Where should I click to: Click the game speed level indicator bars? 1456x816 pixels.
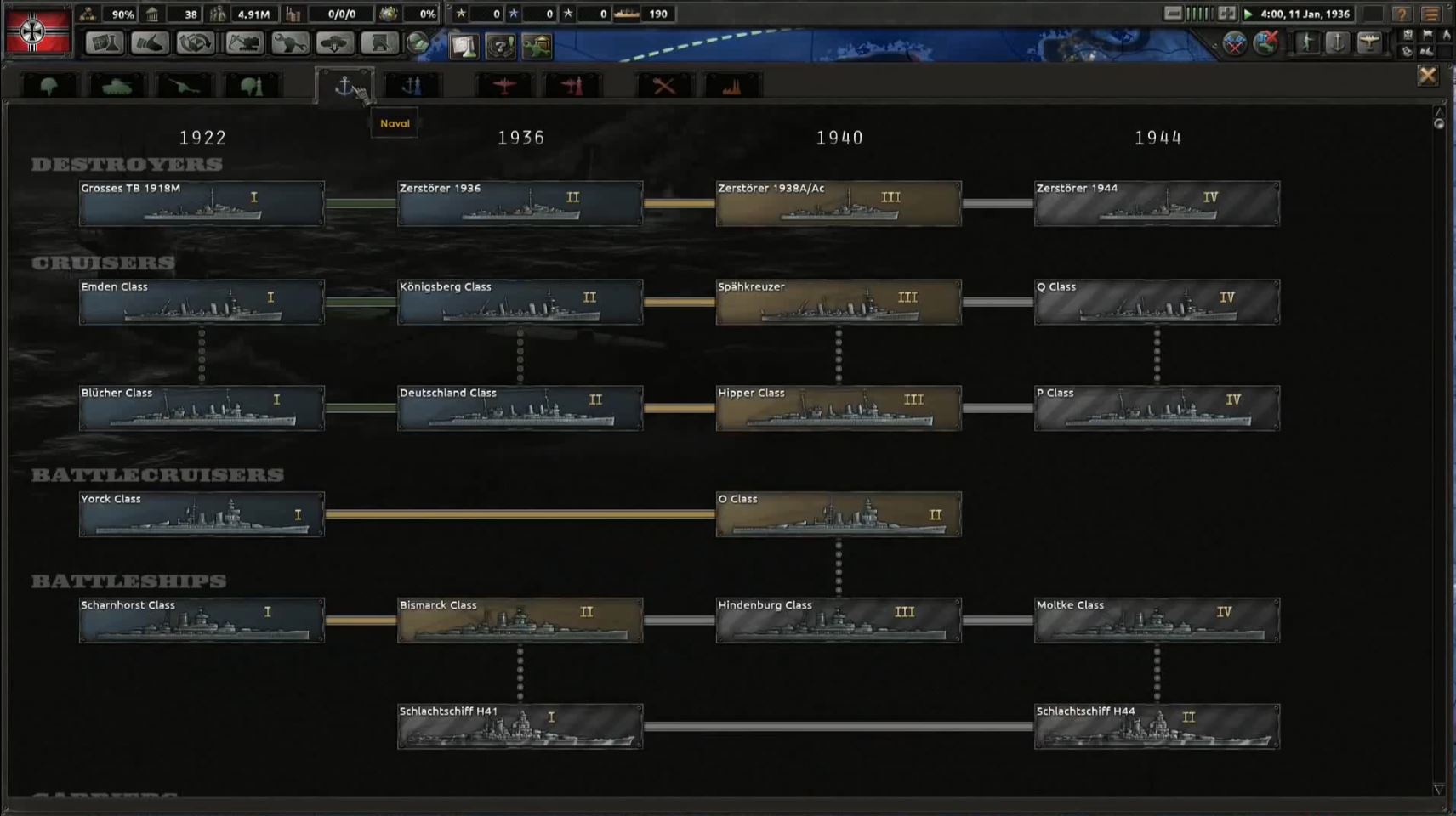click(1199, 14)
